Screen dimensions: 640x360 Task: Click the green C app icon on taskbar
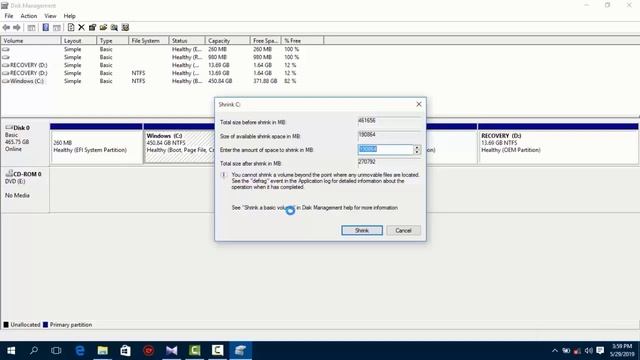click(195, 351)
